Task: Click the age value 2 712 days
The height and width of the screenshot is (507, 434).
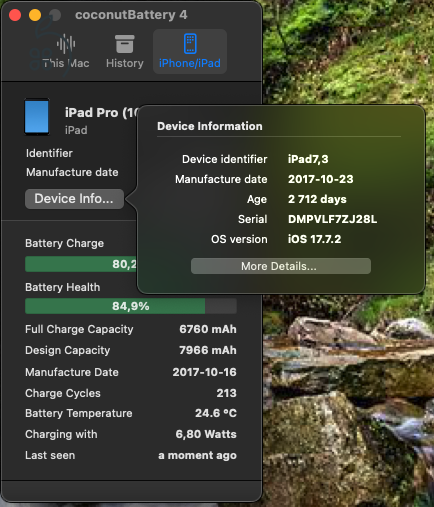Action: [317, 199]
